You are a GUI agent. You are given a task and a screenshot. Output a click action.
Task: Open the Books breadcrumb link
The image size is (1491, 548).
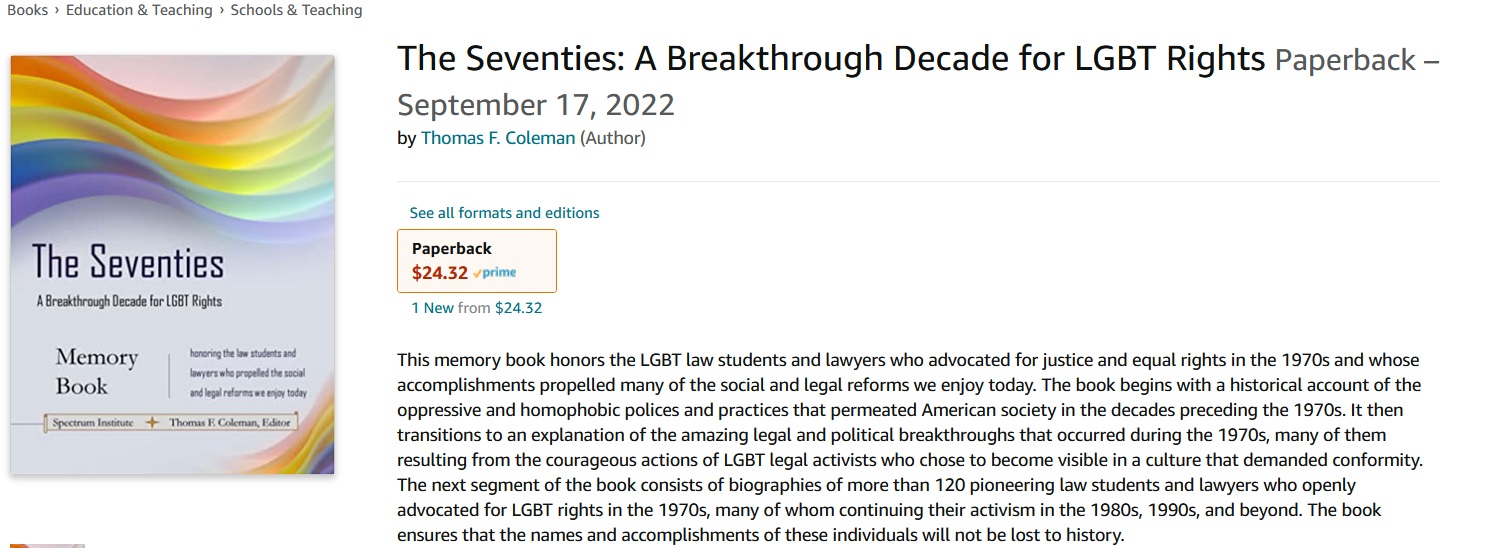click(27, 10)
